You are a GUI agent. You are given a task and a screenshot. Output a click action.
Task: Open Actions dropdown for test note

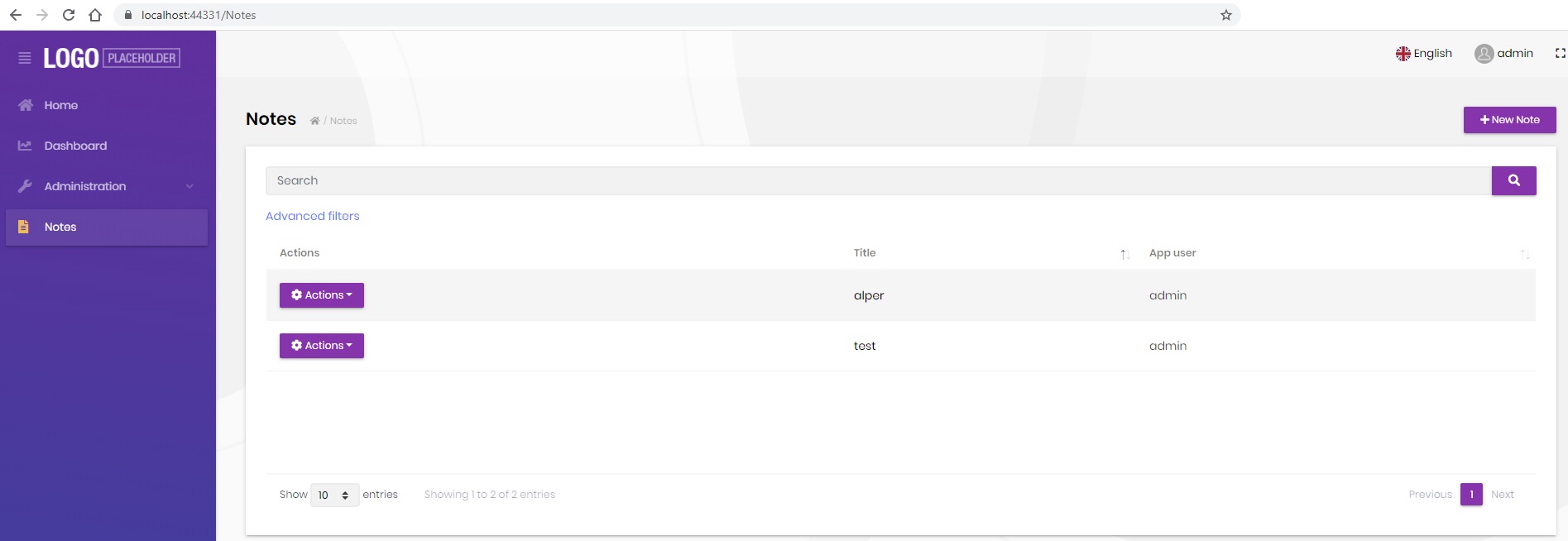point(321,346)
